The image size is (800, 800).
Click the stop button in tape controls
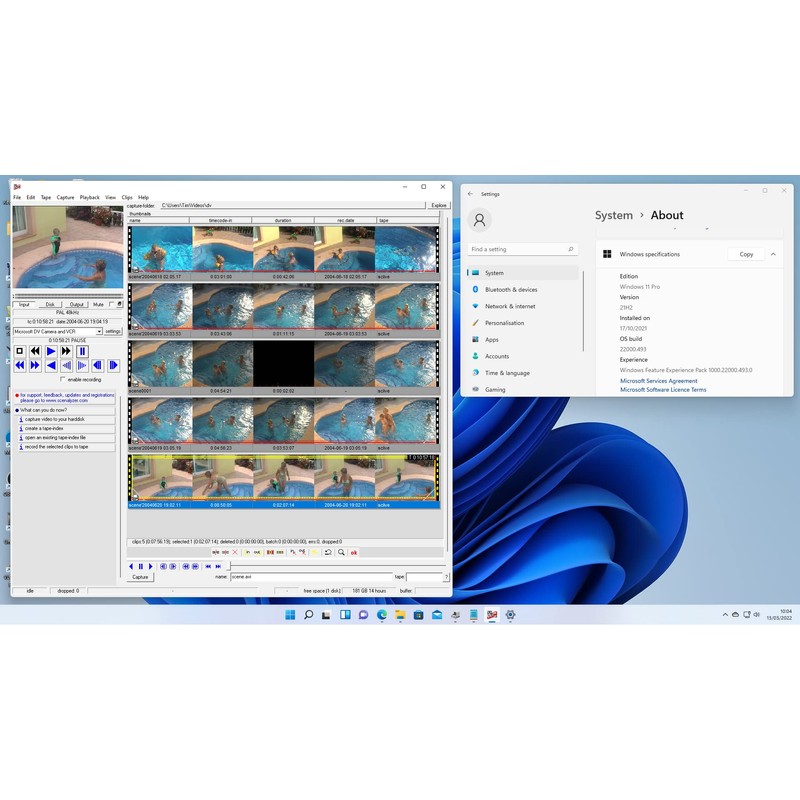(x=19, y=351)
